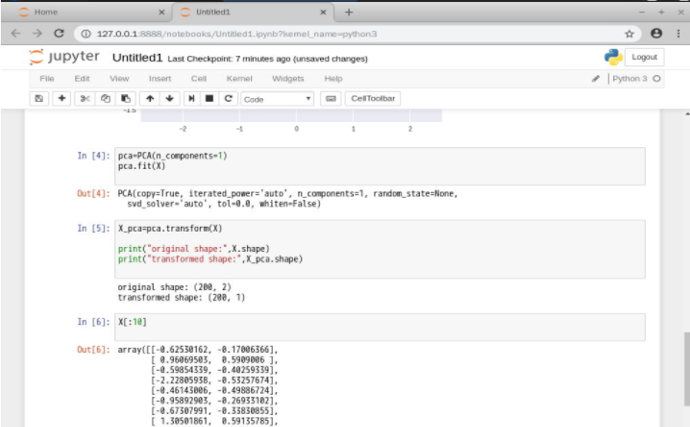Screen dimensions: 690x427
Task: Run cell and select next
Action: point(191,99)
